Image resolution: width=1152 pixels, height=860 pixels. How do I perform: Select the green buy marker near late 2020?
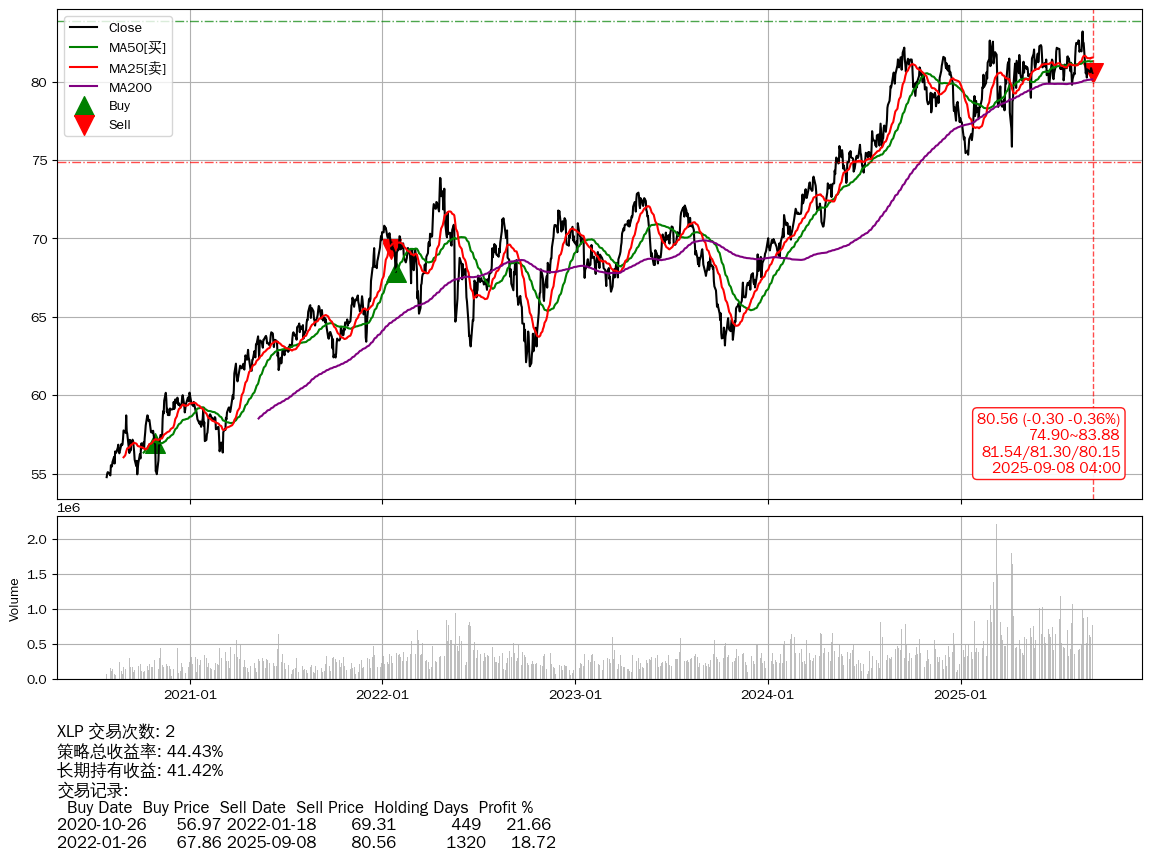[x=154, y=443]
